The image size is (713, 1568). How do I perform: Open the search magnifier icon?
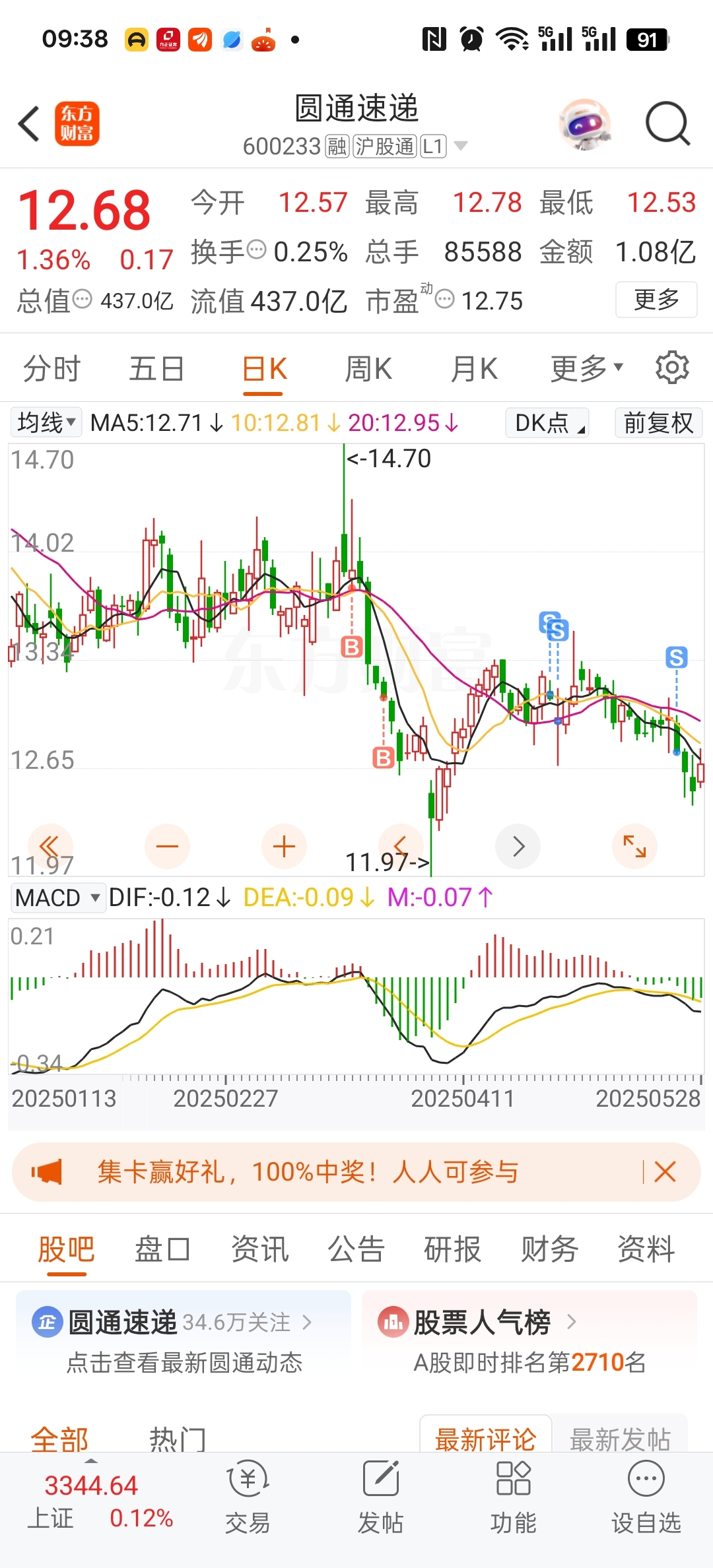coord(667,123)
